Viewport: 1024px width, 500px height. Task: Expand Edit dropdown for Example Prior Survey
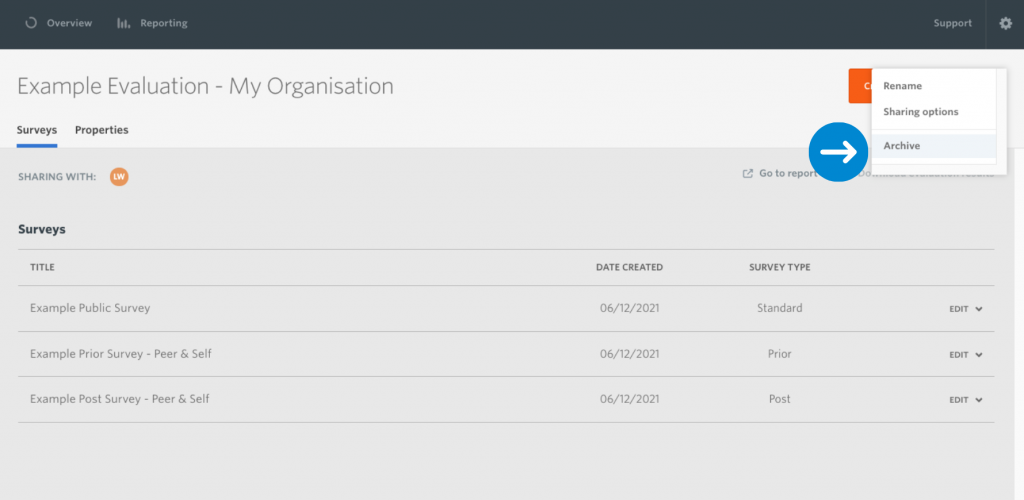(x=966, y=354)
